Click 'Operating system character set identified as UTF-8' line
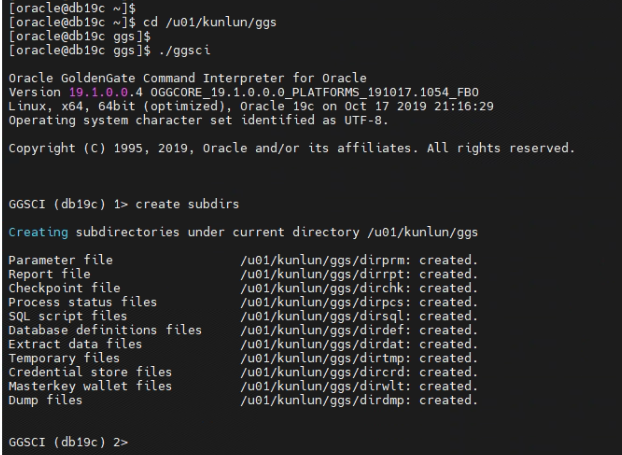The image size is (622, 455). (x=198, y=120)
